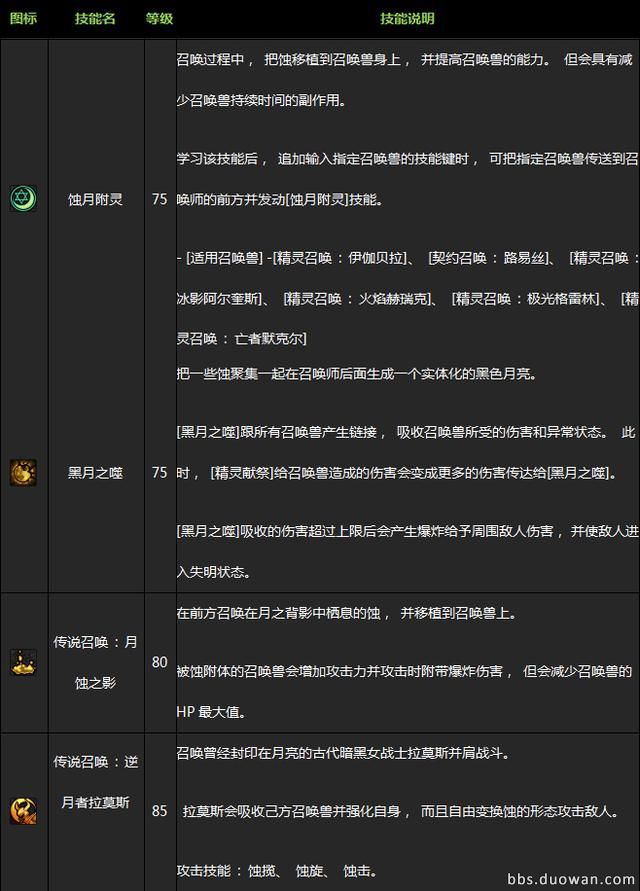Click the 逆月者拉莫斯 skill icon

(x=23, y=811)
